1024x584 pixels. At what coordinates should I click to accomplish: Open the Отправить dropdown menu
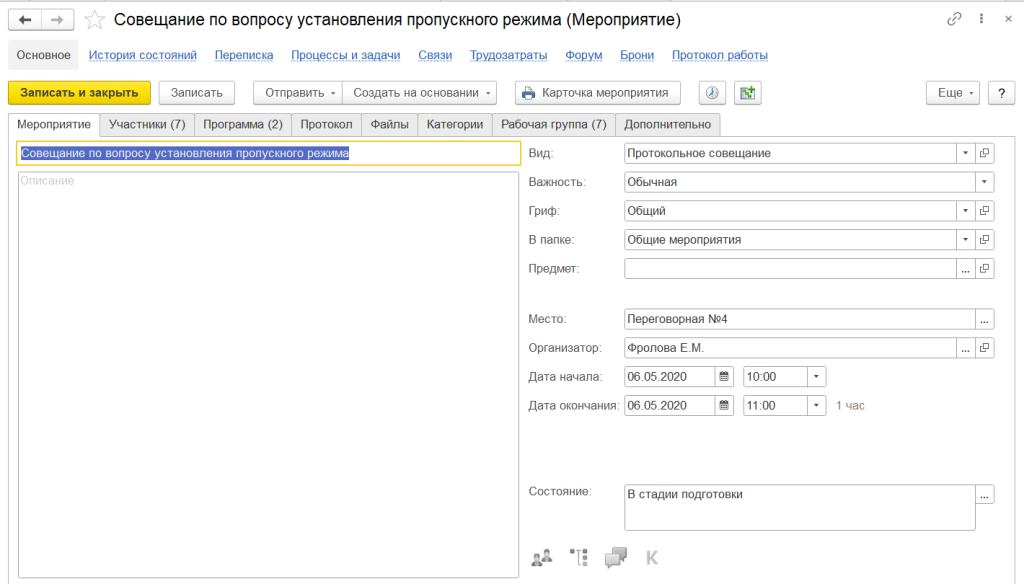pyautogui.click(x=297, y=92)
